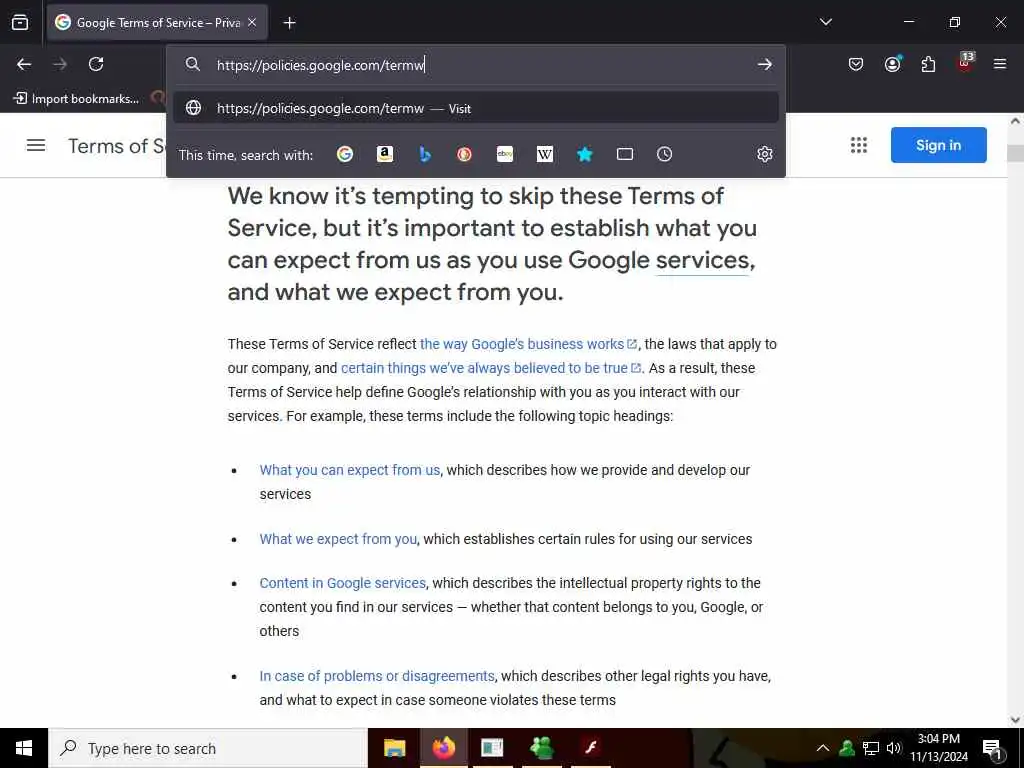
Task: Open the 3:04 PM clock calendar
Action: [939, 748]
